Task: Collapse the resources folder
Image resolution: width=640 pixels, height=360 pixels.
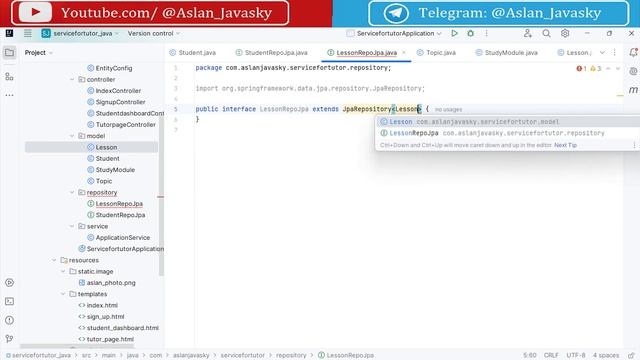Action: click(54, 260)
